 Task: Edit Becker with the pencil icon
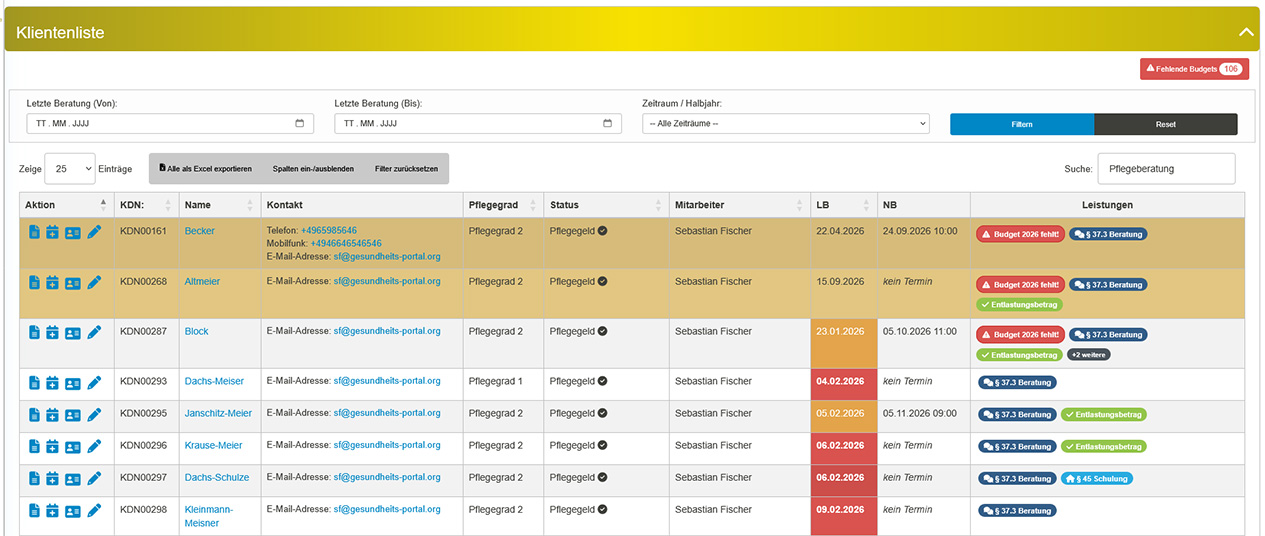click(x=94, y=232)
